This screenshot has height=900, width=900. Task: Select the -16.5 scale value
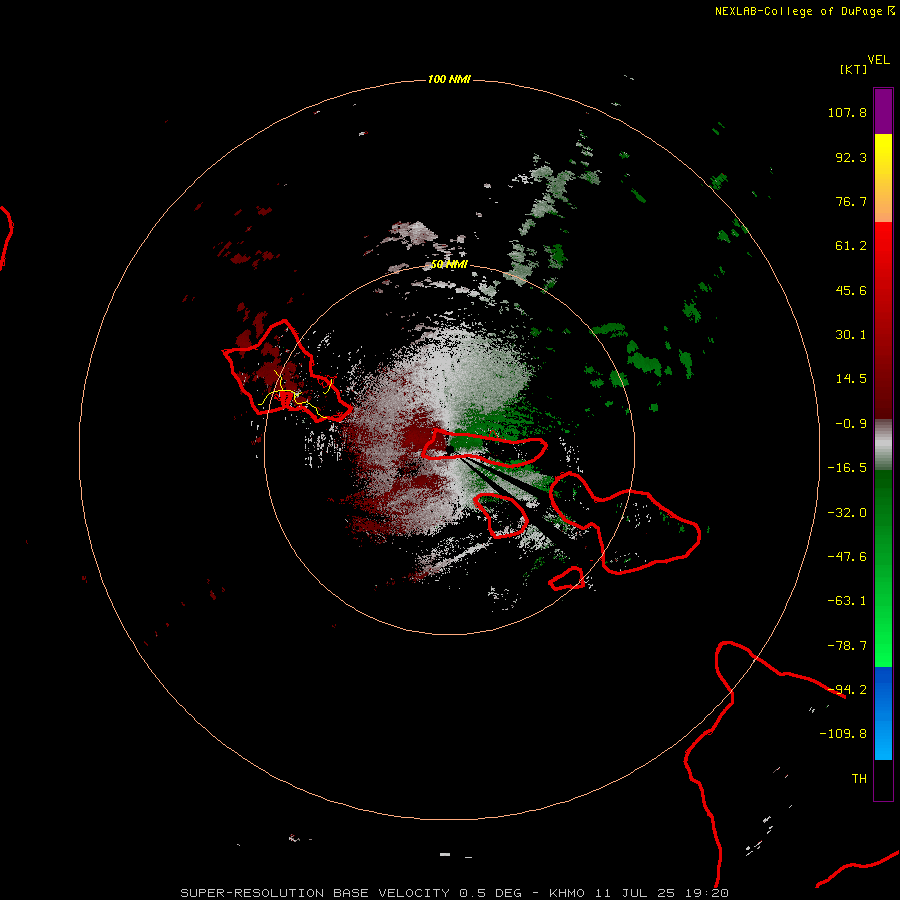click(x=847, y=468)
